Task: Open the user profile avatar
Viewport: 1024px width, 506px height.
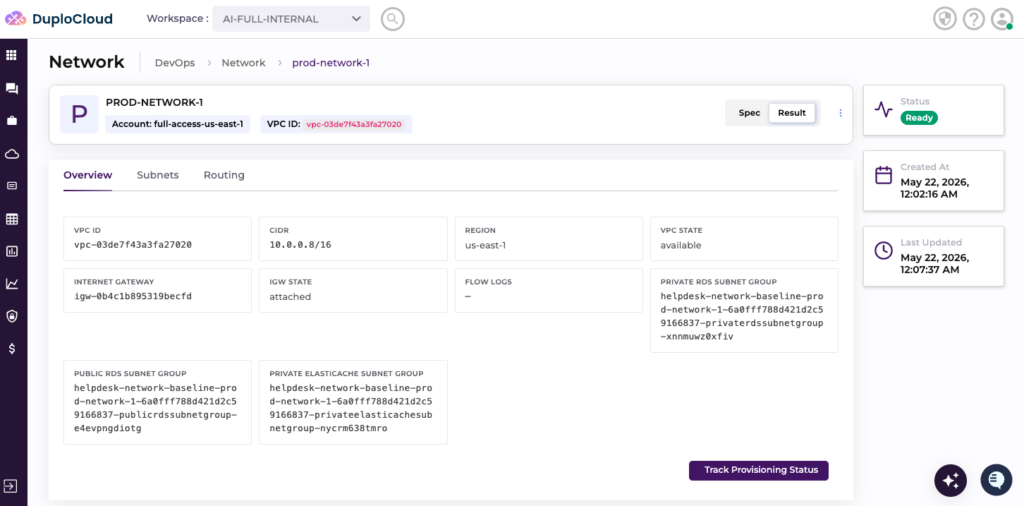Action: pyautogui.click(x=1002, y=19)
